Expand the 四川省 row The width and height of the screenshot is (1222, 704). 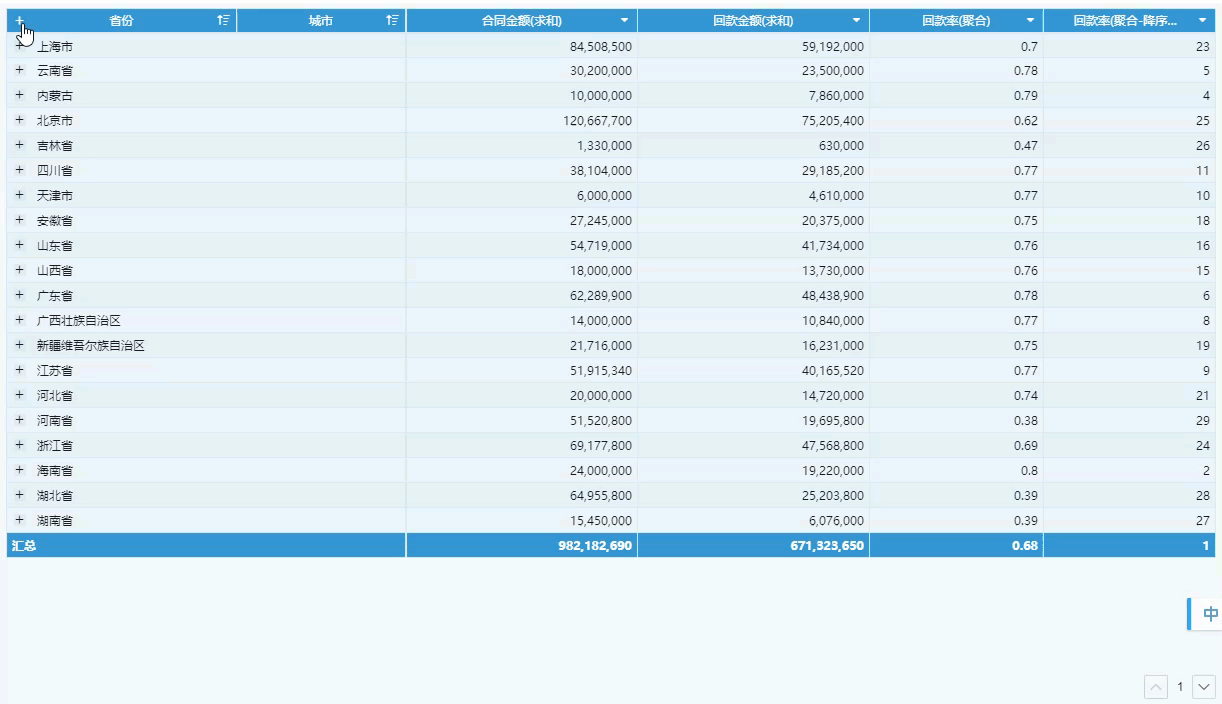(x=19, y=170)
